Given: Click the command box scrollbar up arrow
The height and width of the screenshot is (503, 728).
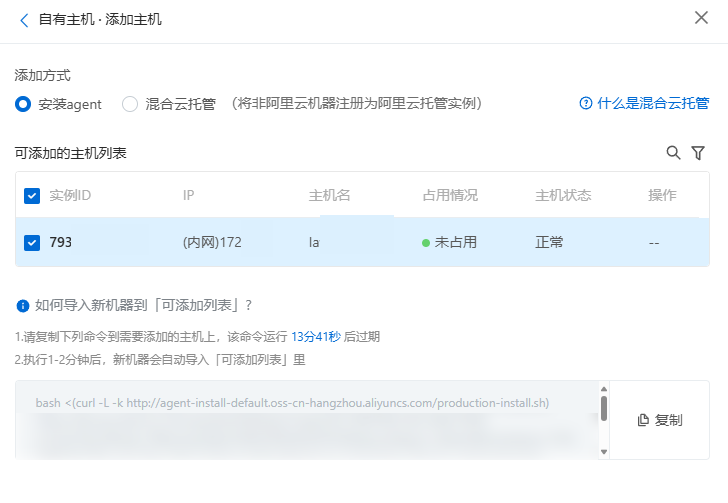Looking at the screenshot, I should click(x=604, y=389).
